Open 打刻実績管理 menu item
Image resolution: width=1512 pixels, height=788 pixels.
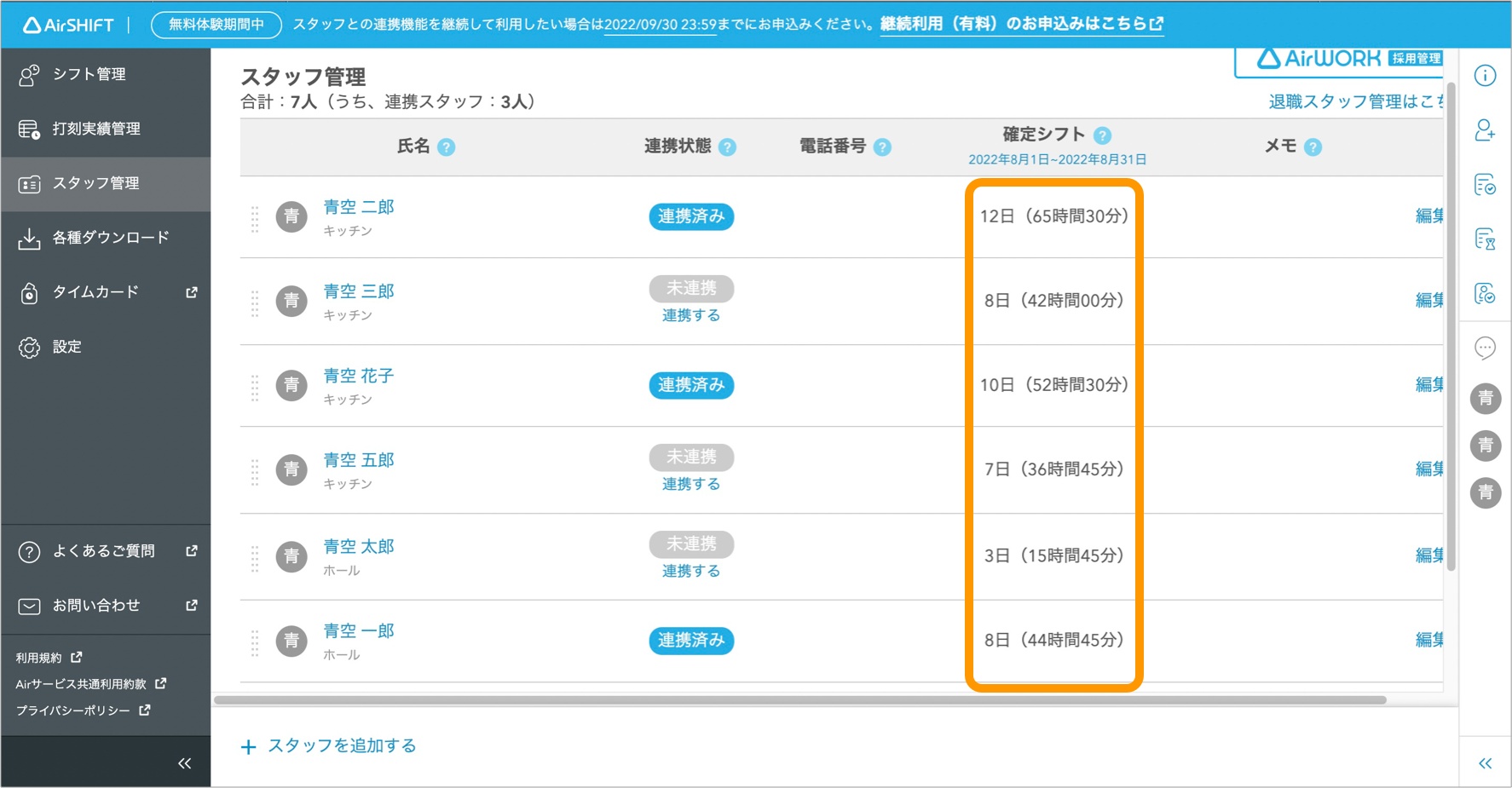(x=95, y=129)
